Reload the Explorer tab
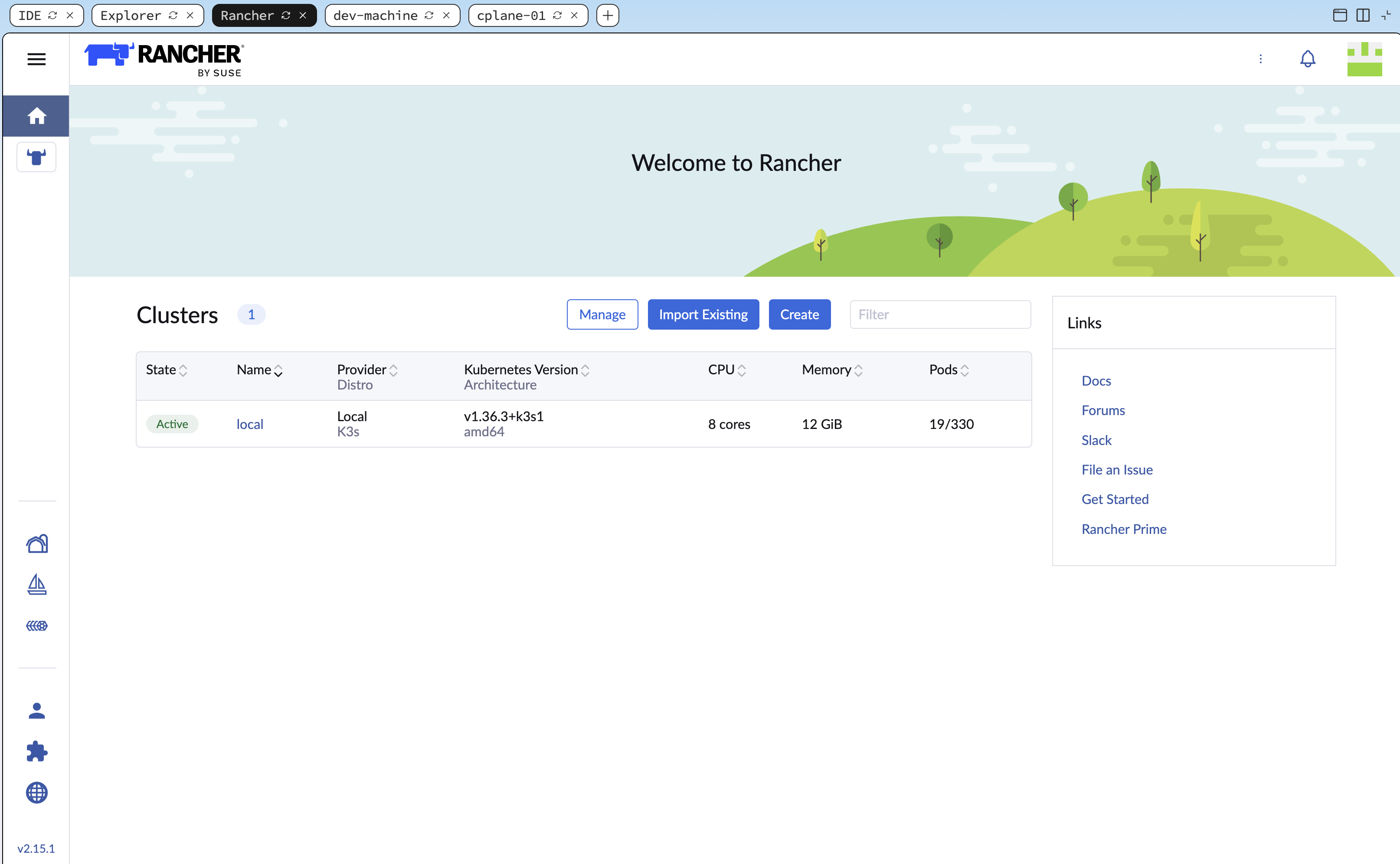The height and width of the screenshot is (864, 1400). coord(173,16)
